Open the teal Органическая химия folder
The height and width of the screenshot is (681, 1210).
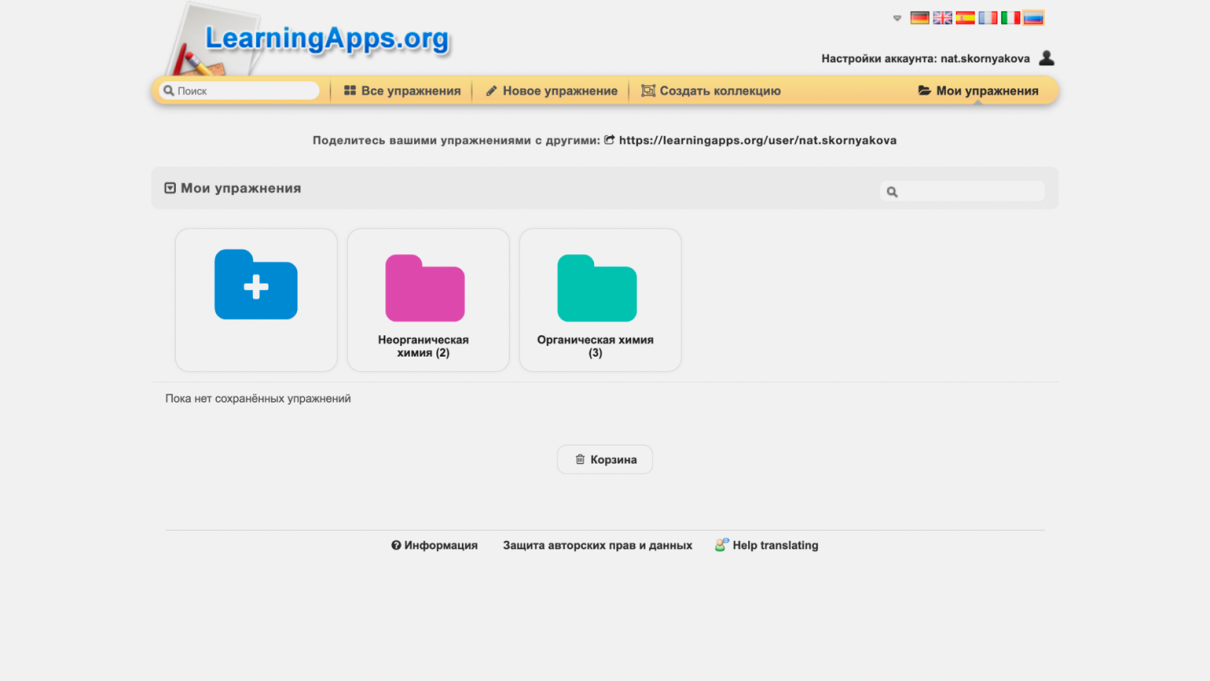597,289
